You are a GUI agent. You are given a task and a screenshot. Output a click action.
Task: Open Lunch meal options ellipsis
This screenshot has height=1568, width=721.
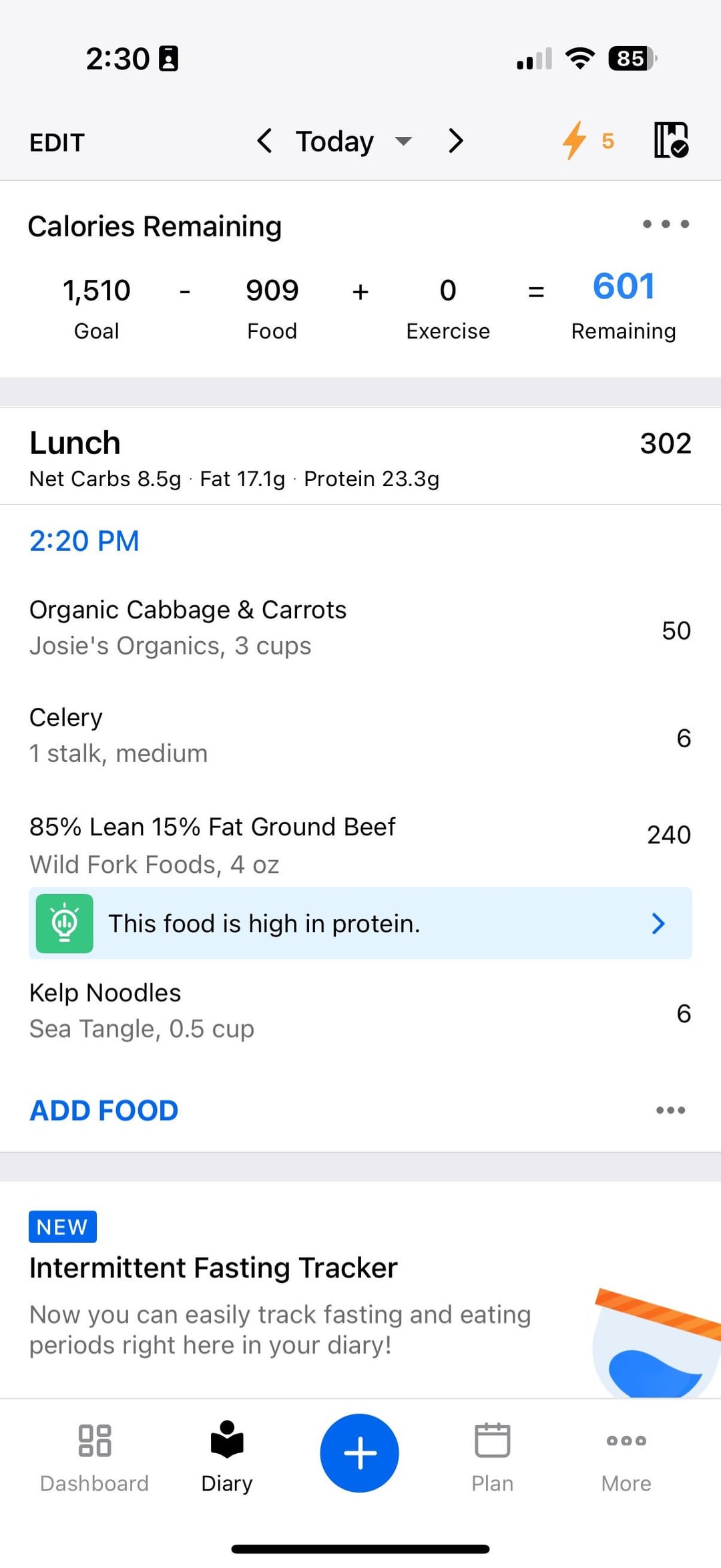tap(670, 1110)
